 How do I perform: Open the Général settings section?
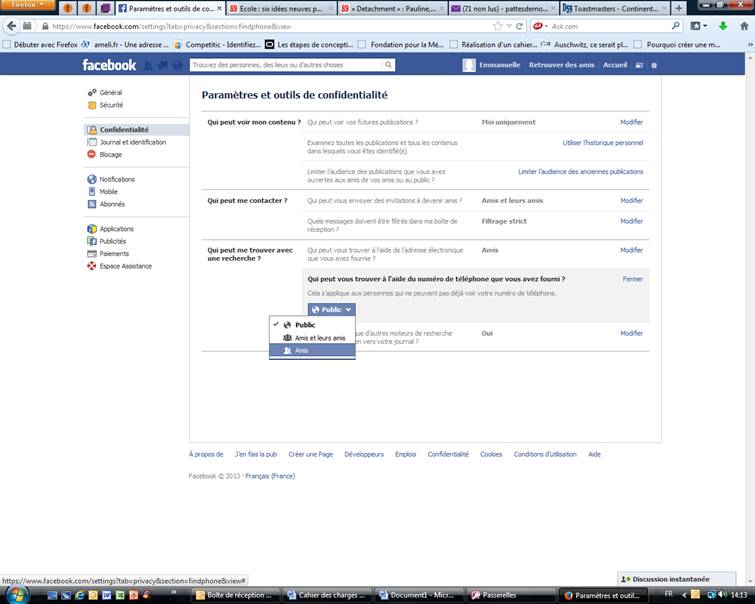point(110,92)
